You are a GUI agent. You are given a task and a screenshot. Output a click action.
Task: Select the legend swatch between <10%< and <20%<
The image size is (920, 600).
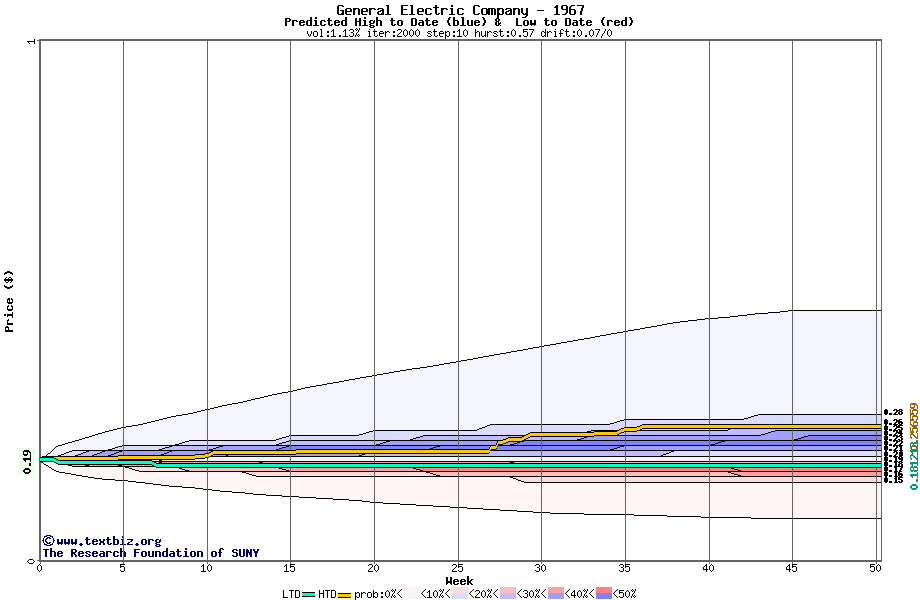[460, 594]
